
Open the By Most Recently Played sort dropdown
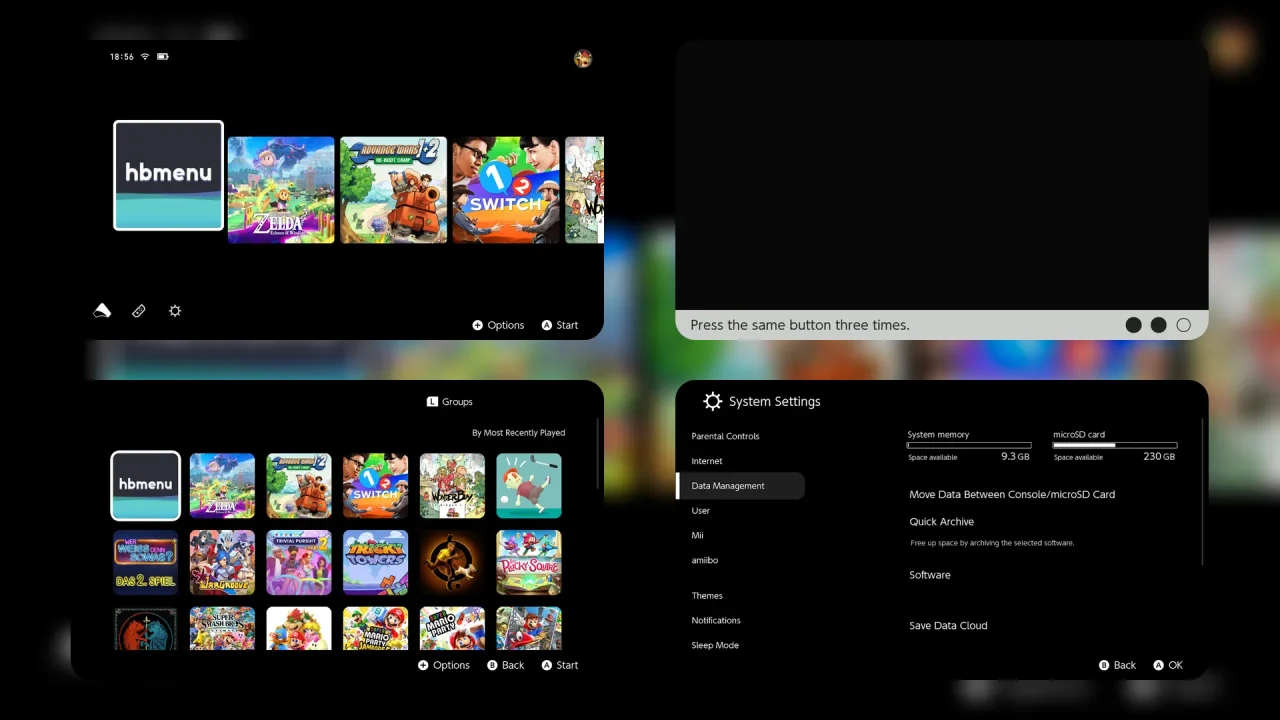(518, 432)
